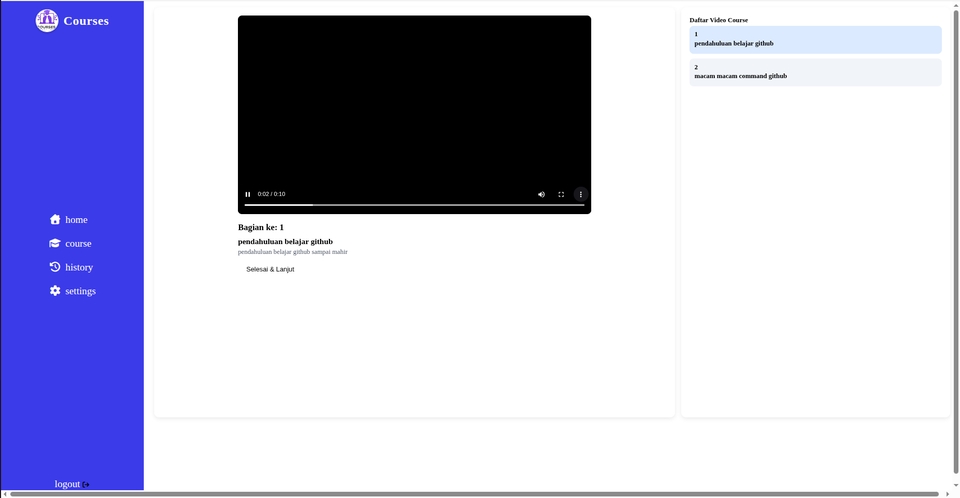
Task: Click the horizontal scrollbar at the bottom
Action: pyautogui.click(x=470, y=494)
